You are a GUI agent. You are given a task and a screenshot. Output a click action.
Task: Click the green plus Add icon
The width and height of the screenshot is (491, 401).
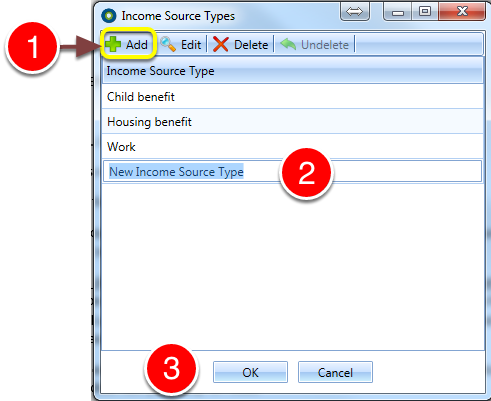(113, 44)
